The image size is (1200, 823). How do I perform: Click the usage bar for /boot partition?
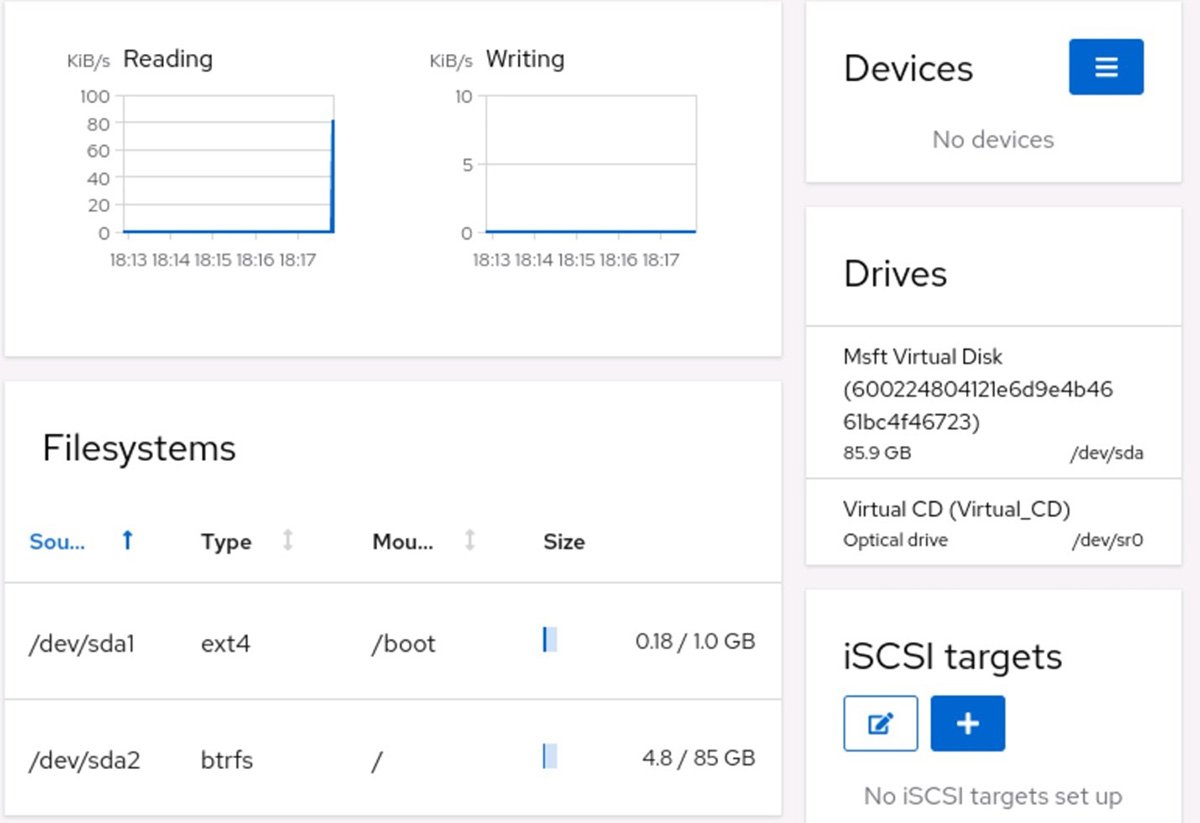[547, 641]
